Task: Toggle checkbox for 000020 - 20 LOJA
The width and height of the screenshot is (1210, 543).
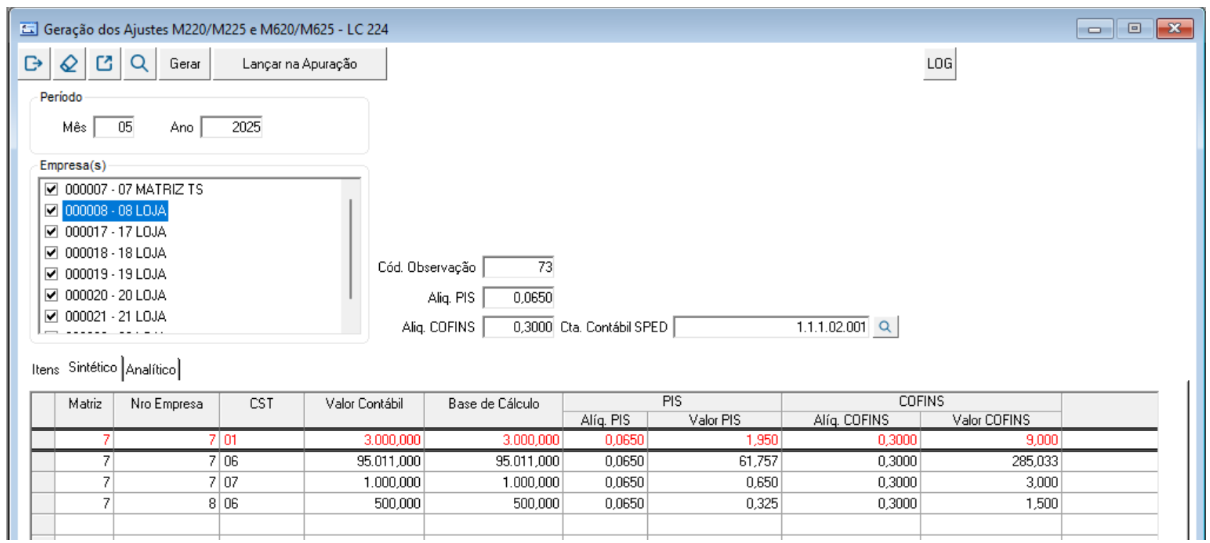Action: [x=52, y=295]
